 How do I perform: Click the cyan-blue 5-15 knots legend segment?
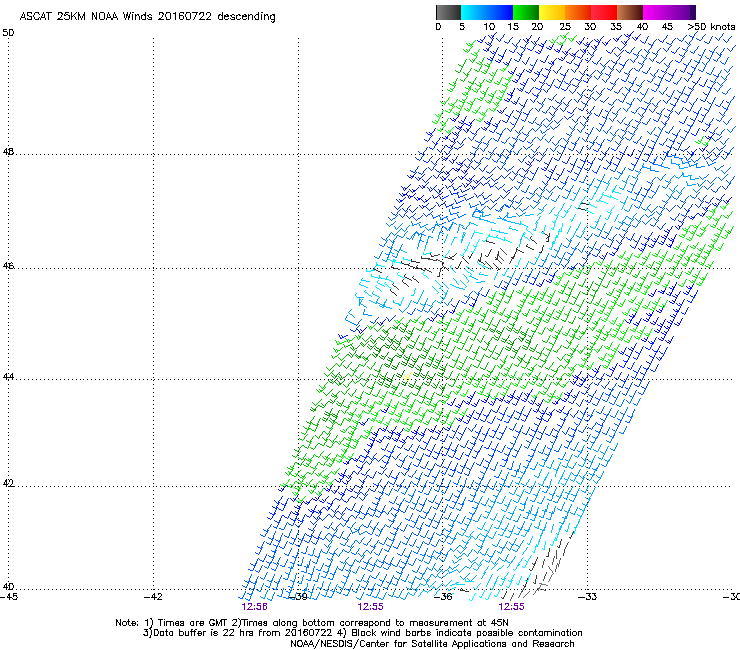click(487, 12)
